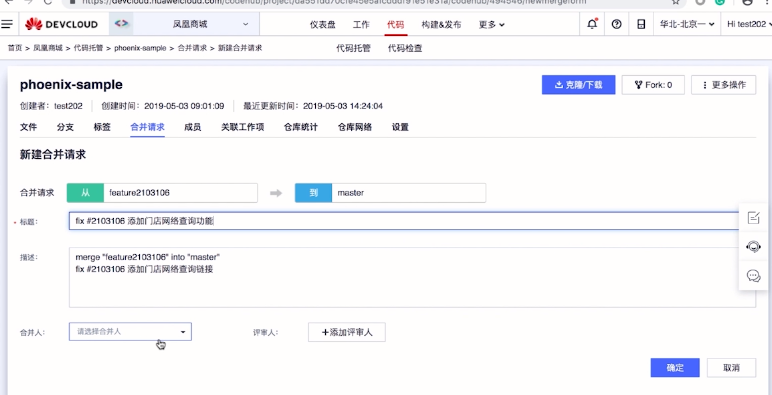Click 凤凰商城 in the breadcrumb
This screenshot has height=395, width=772.
(x=48, y=48)
